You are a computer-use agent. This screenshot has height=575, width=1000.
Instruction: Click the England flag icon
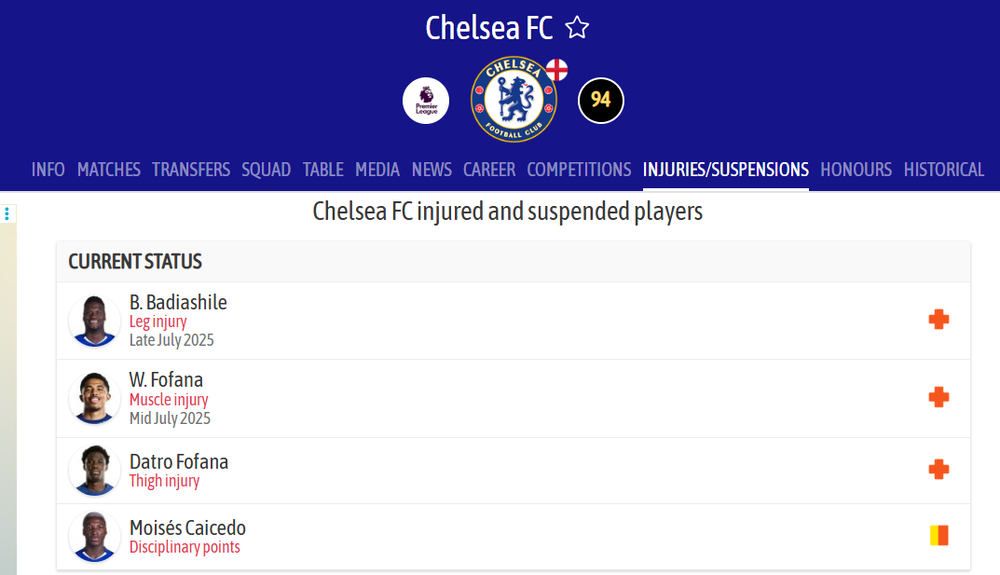point(557,70)
